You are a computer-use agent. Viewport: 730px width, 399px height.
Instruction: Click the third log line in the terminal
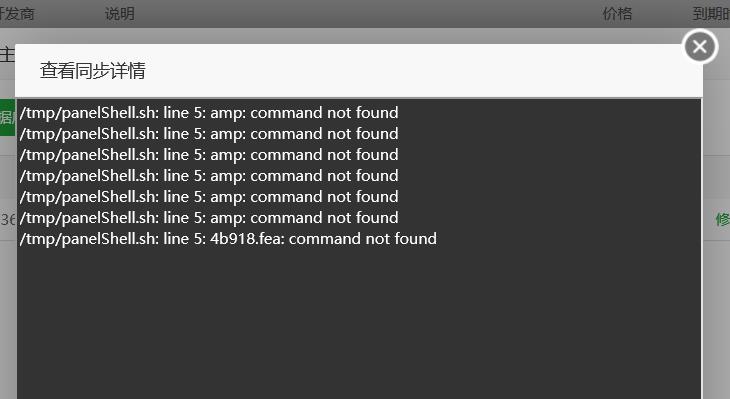click(x=209, y=155)
